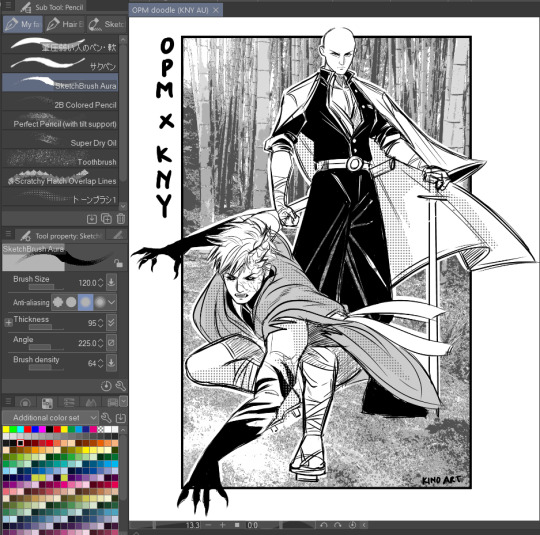
Task: Open the Tool property panel hamburger menu
Action: [8, 234]
